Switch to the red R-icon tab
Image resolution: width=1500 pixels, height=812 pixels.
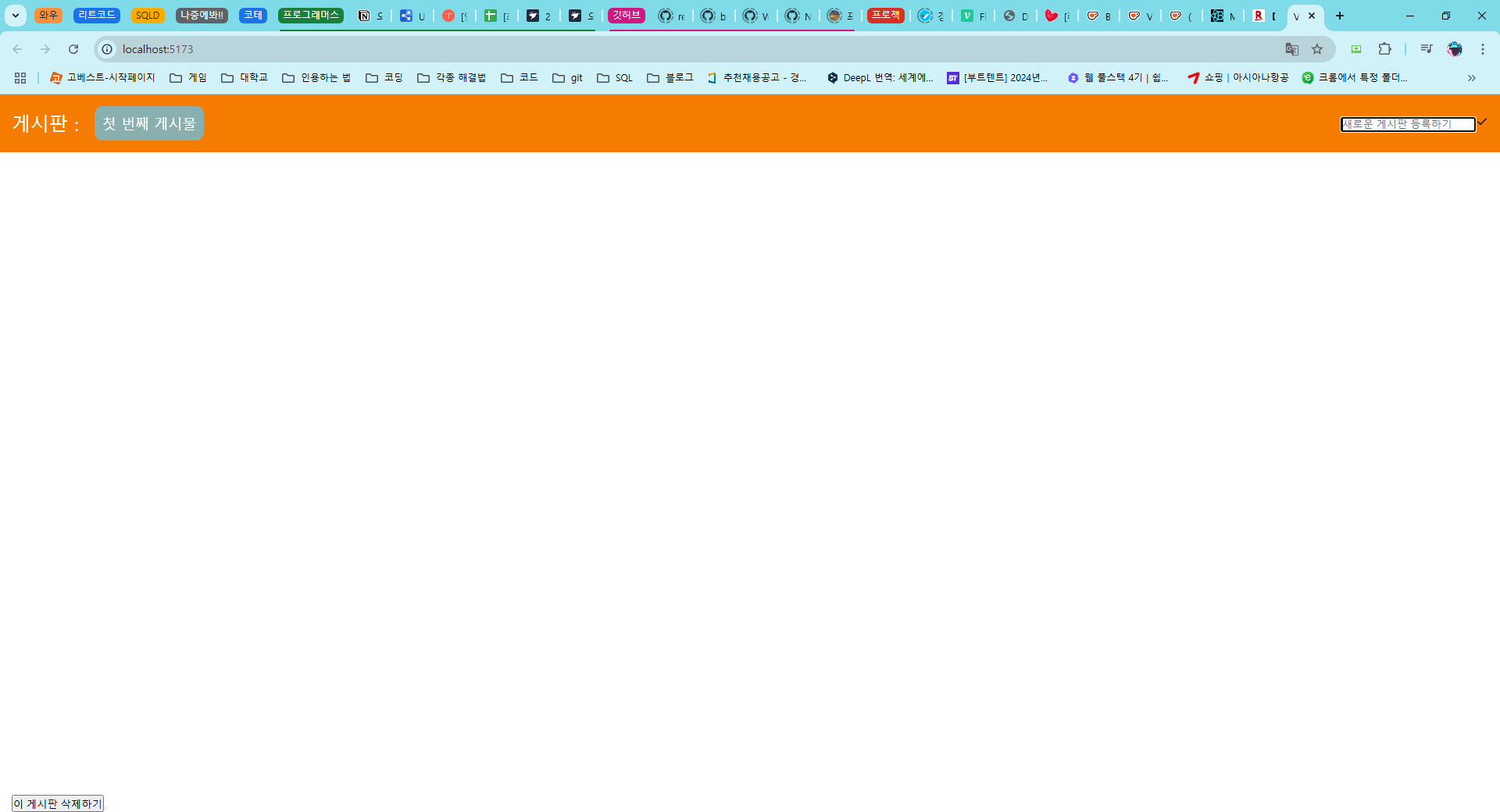[1264, 16]
